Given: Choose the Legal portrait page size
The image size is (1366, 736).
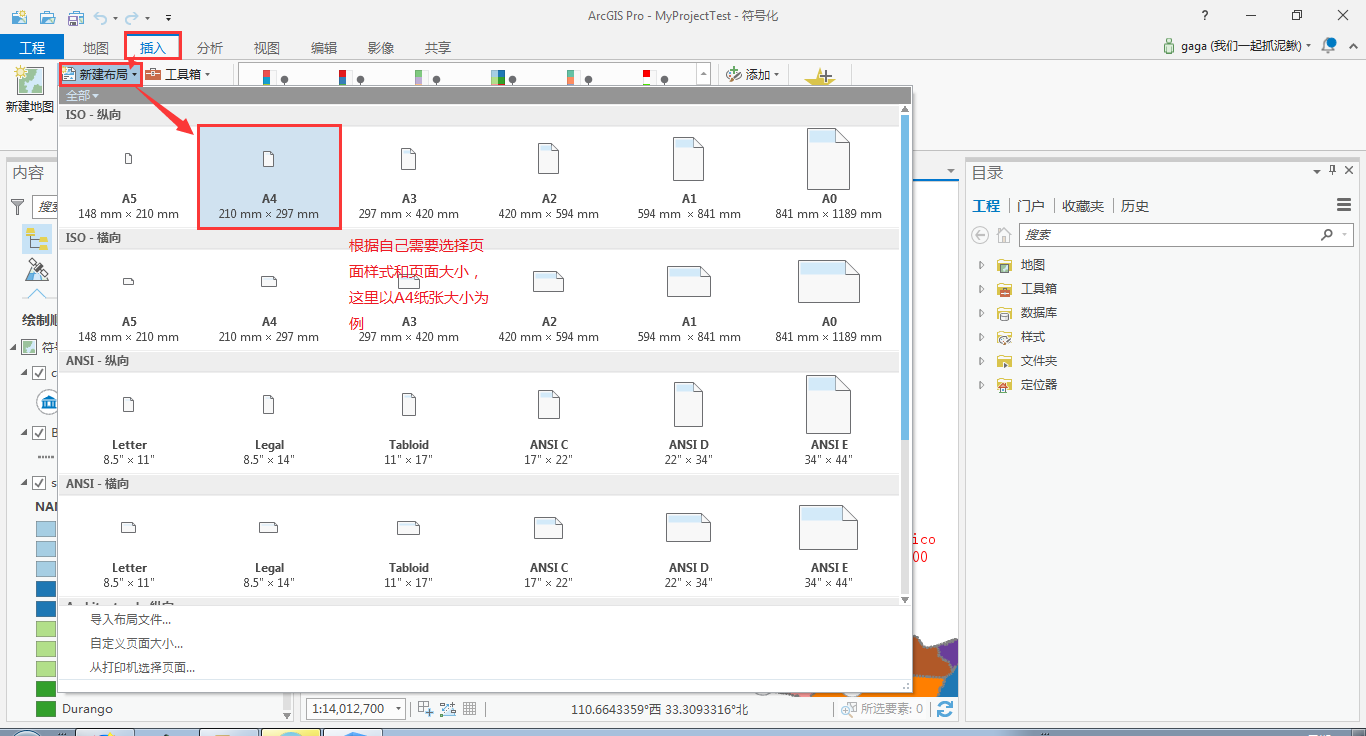Looking at the screenshot, I should (x=269, y=423).
